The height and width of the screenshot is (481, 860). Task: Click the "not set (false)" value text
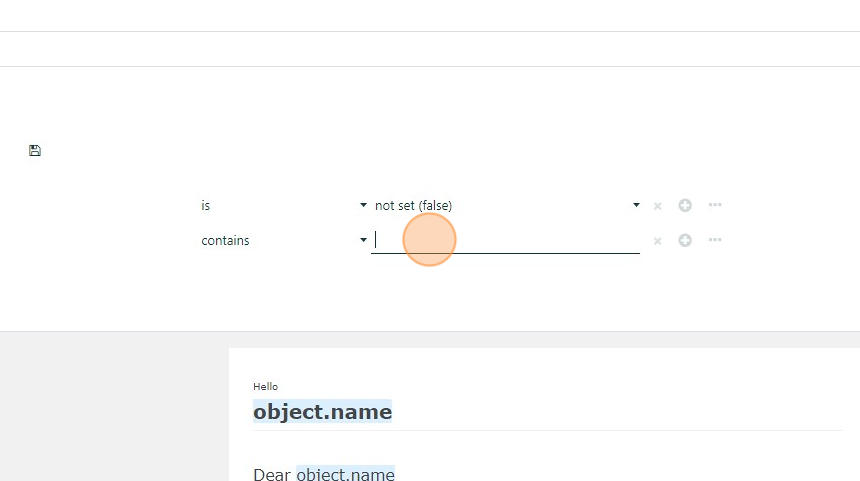[414, 205]
